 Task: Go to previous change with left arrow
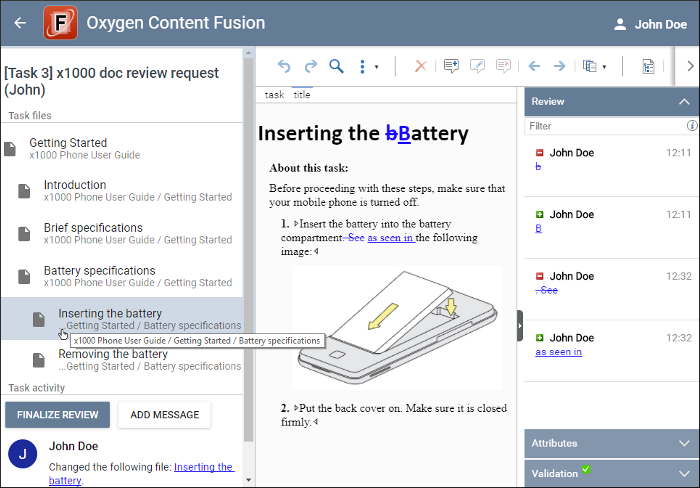click(x=534, y=67)
